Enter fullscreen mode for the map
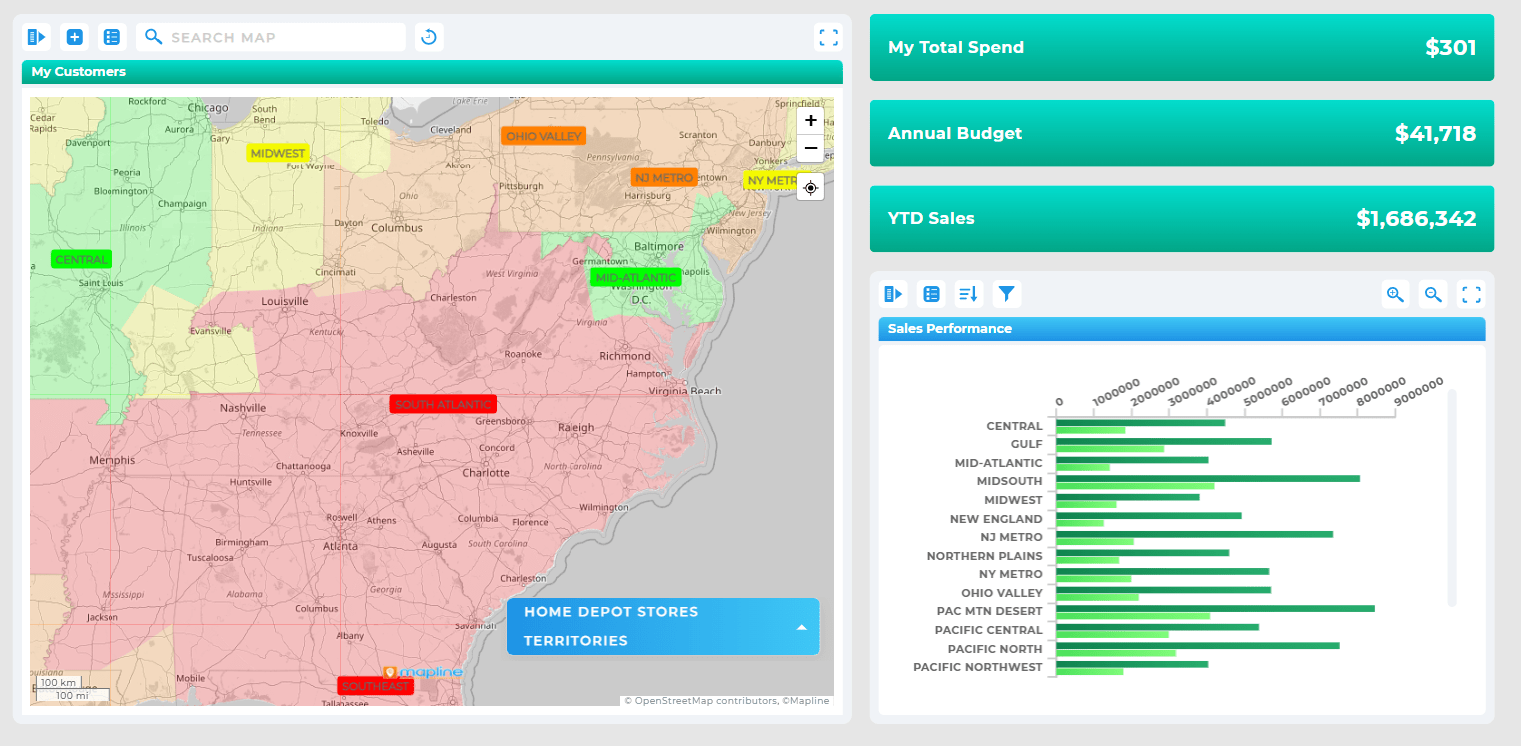Image resolution: width=1521 pixels, height=746 pixels. tap(829, 36)
